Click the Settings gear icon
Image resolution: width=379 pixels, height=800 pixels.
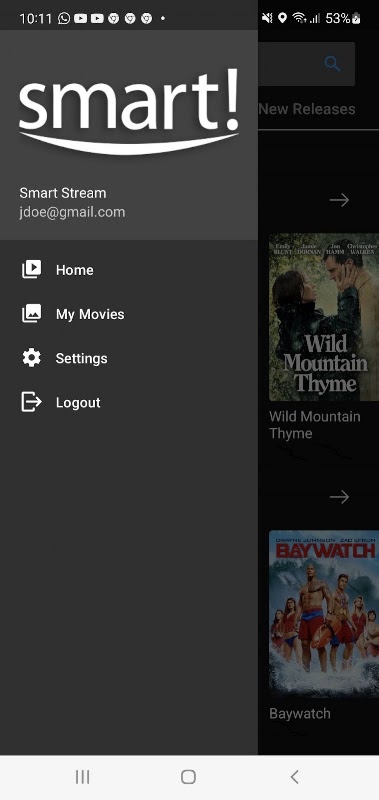click(32, 358)
